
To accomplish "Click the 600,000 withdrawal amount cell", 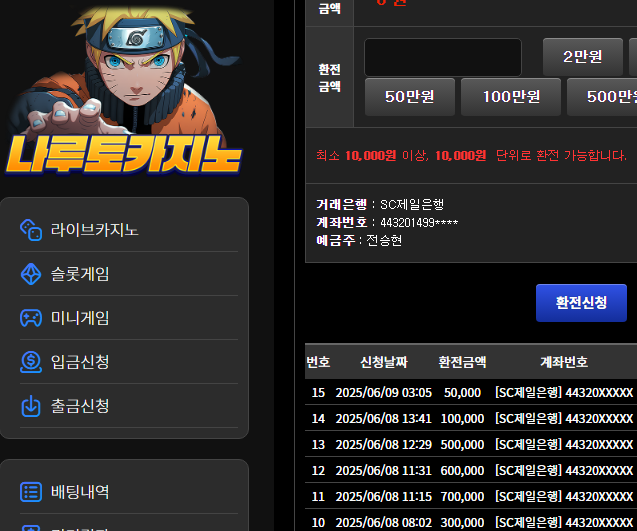I will (462, 470).
